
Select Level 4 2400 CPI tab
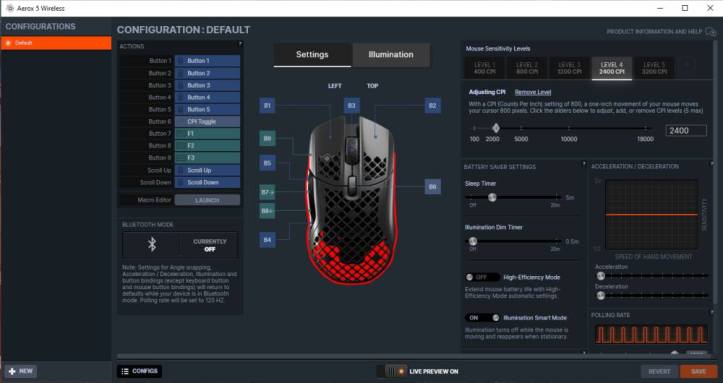coord(612,68)
